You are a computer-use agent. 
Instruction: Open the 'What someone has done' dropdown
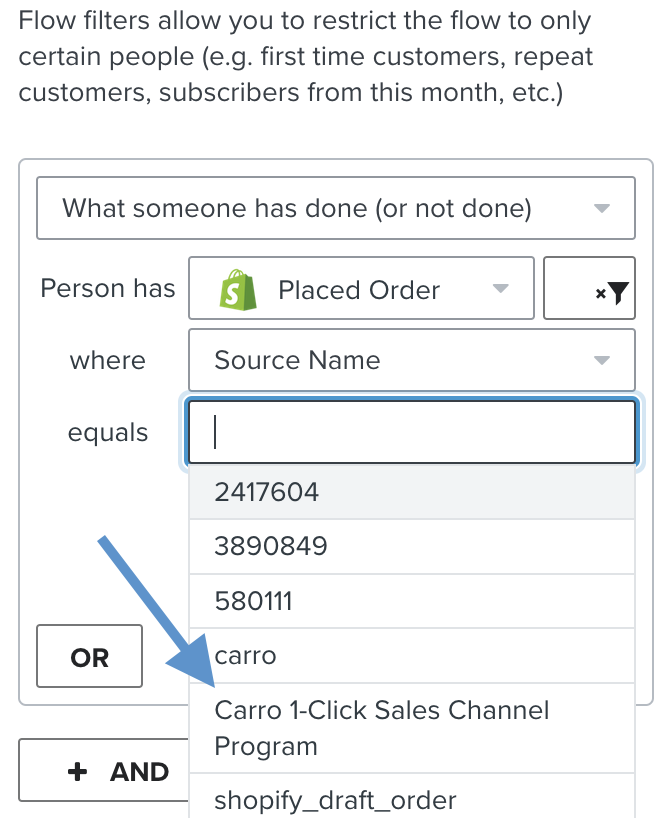pyautogui.click(x=335, y=208)
